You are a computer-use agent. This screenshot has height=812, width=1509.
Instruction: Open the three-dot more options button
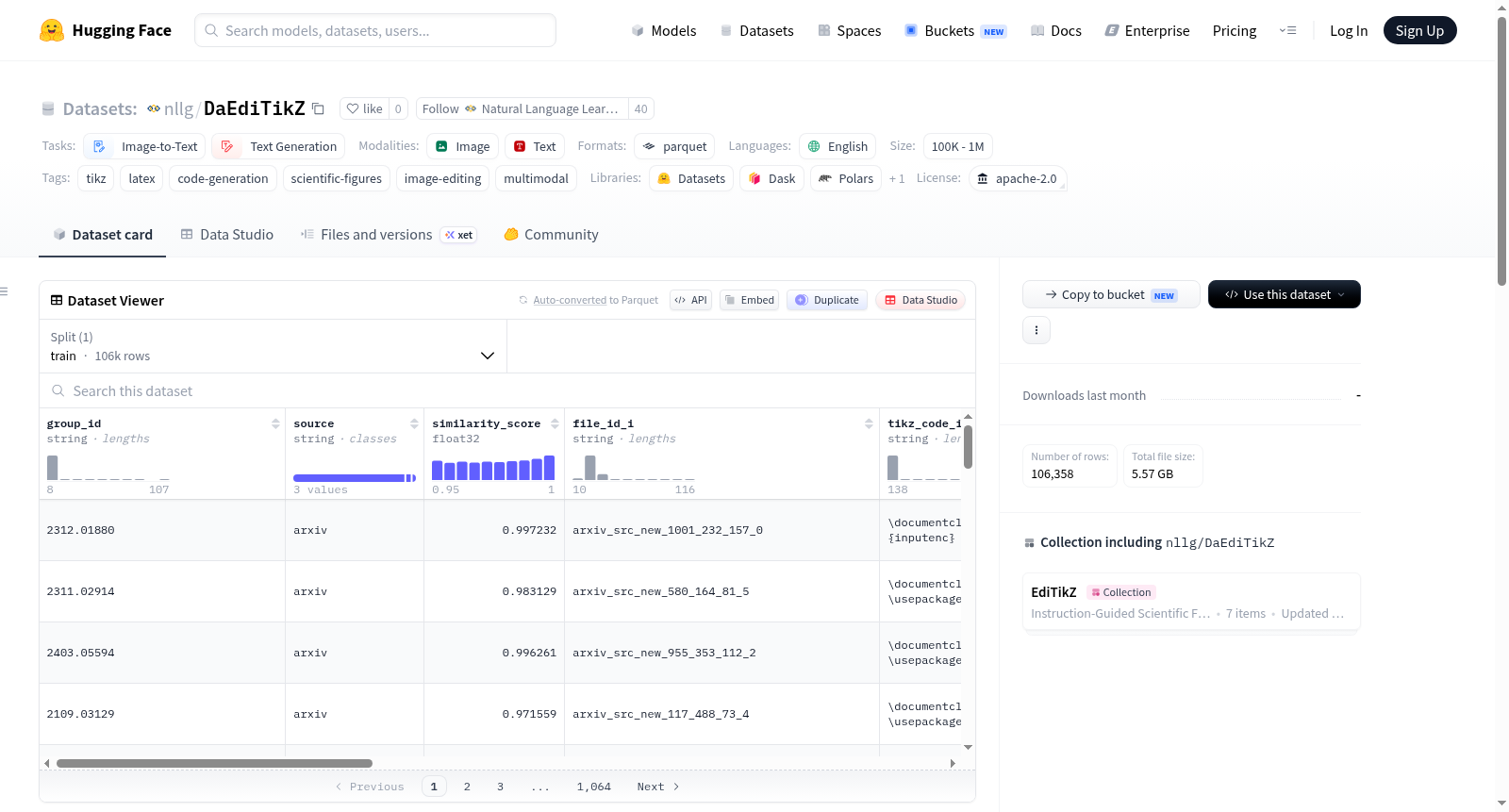(x=1036, y=330)
